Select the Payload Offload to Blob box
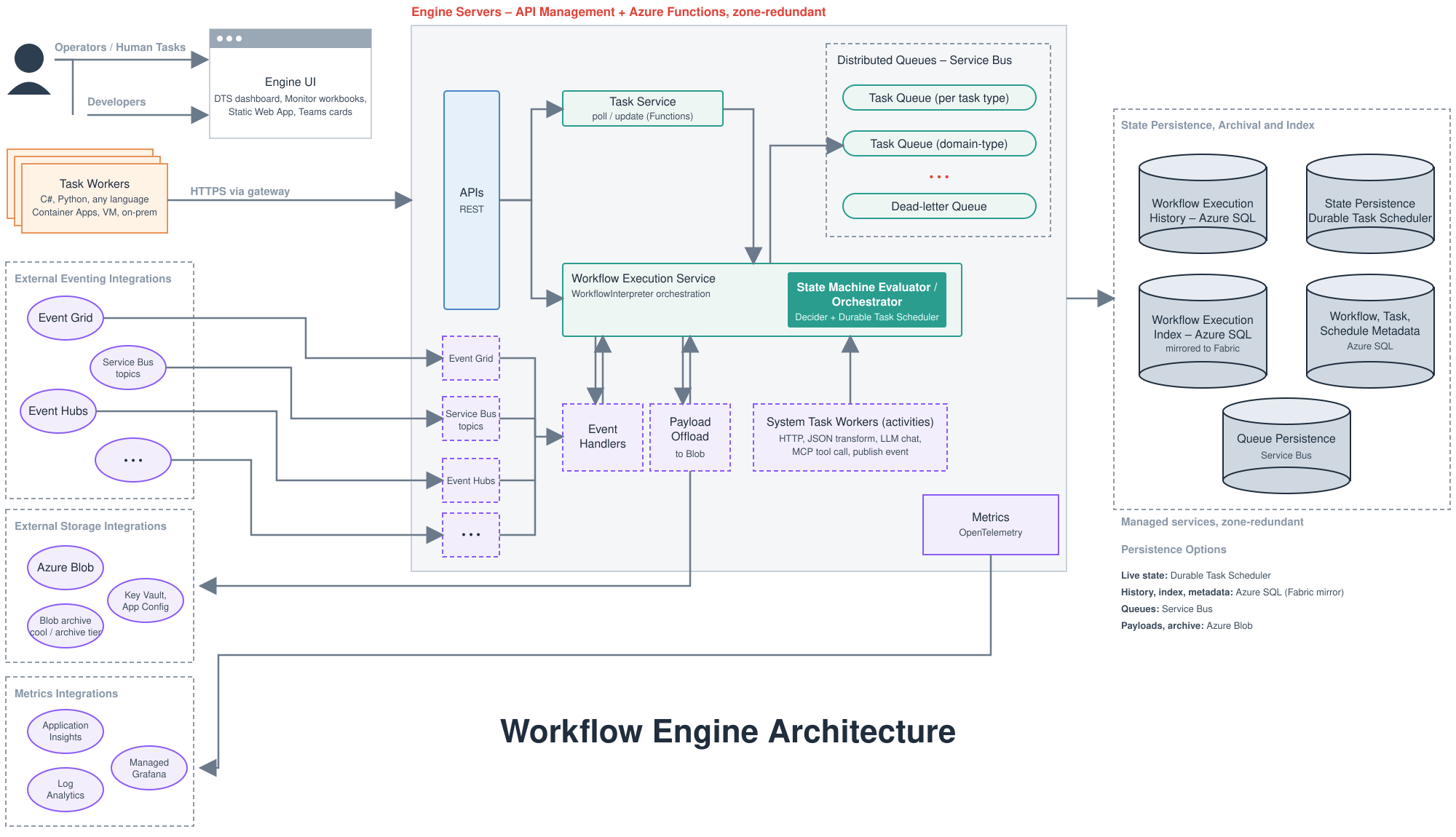Viewport: 1456px width, 837px height. (x=690, y=437)
